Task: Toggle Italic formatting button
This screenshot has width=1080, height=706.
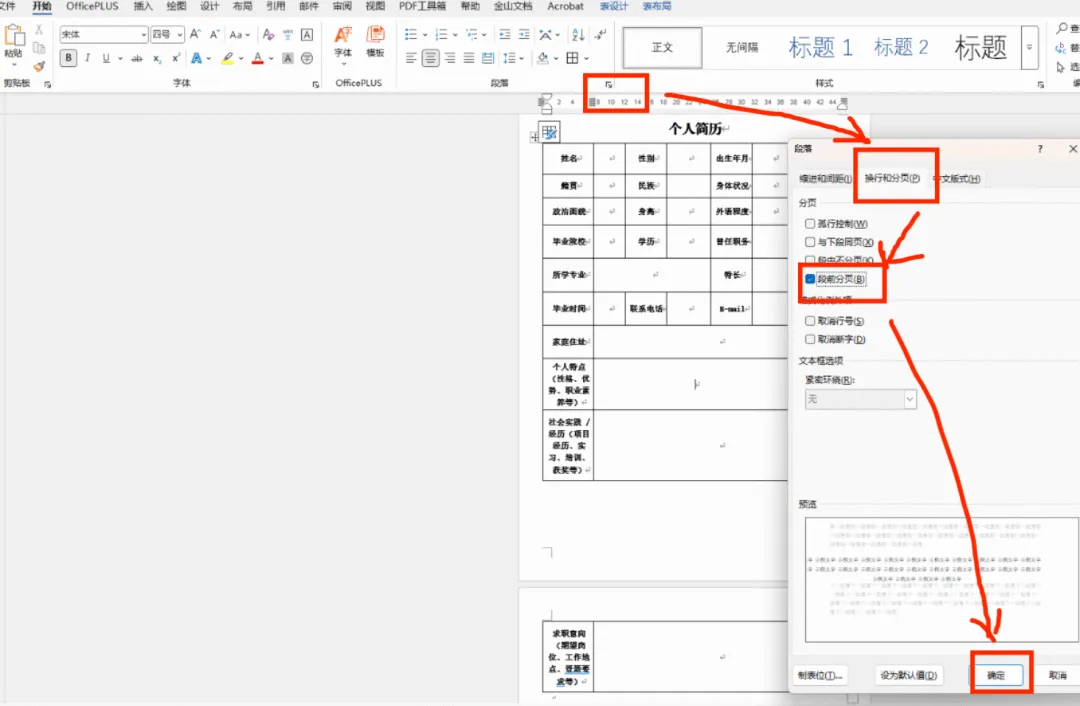Action: [87, 59]
